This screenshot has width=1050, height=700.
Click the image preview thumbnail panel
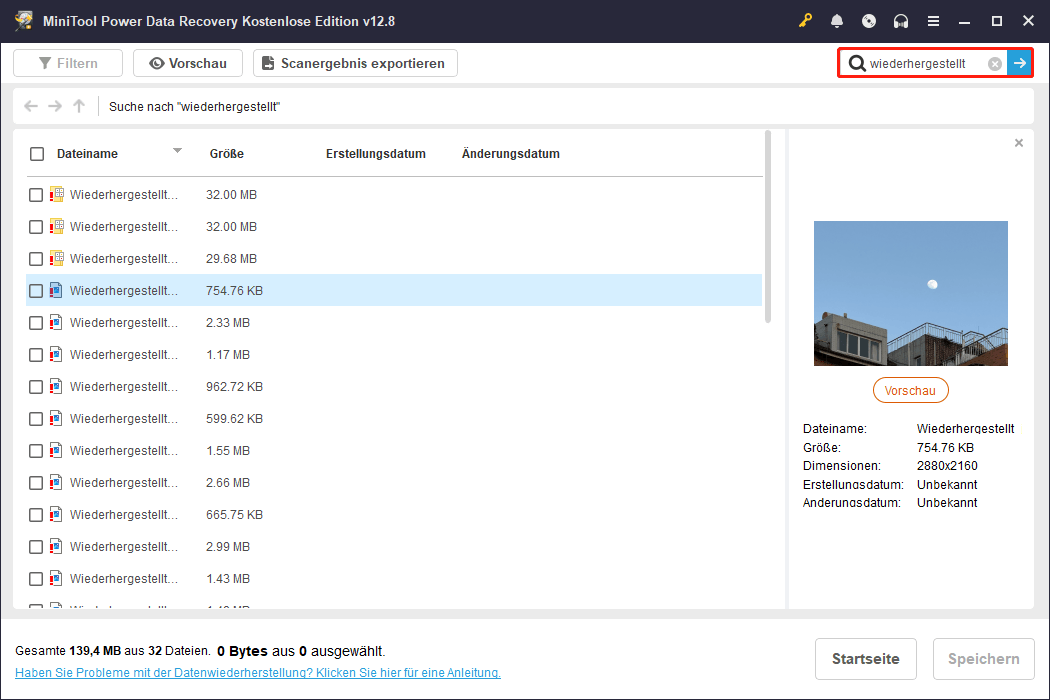[910, 293]
